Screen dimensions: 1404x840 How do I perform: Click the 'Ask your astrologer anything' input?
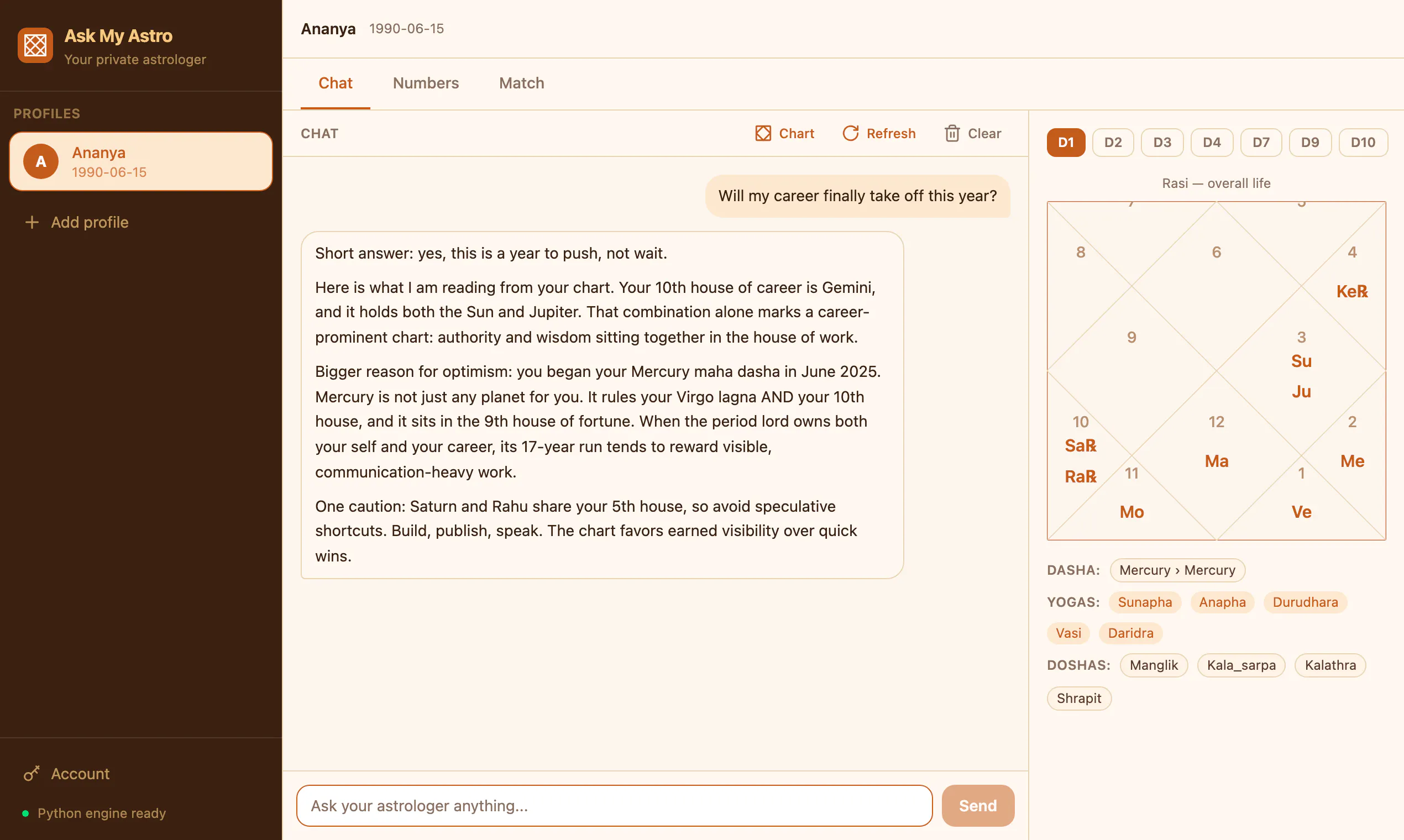tap(614, 806)
